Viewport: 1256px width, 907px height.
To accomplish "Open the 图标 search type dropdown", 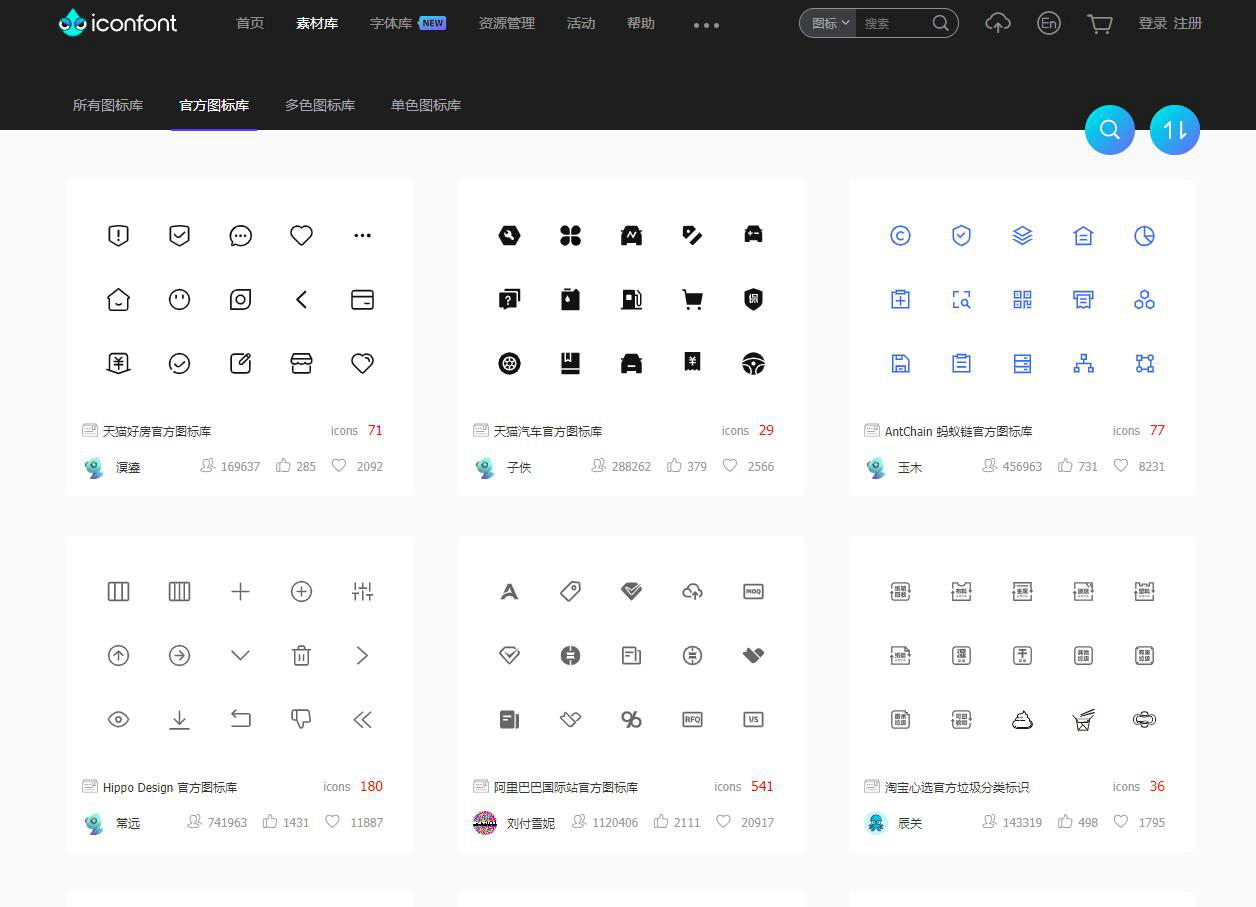I will tap(828, 23).
